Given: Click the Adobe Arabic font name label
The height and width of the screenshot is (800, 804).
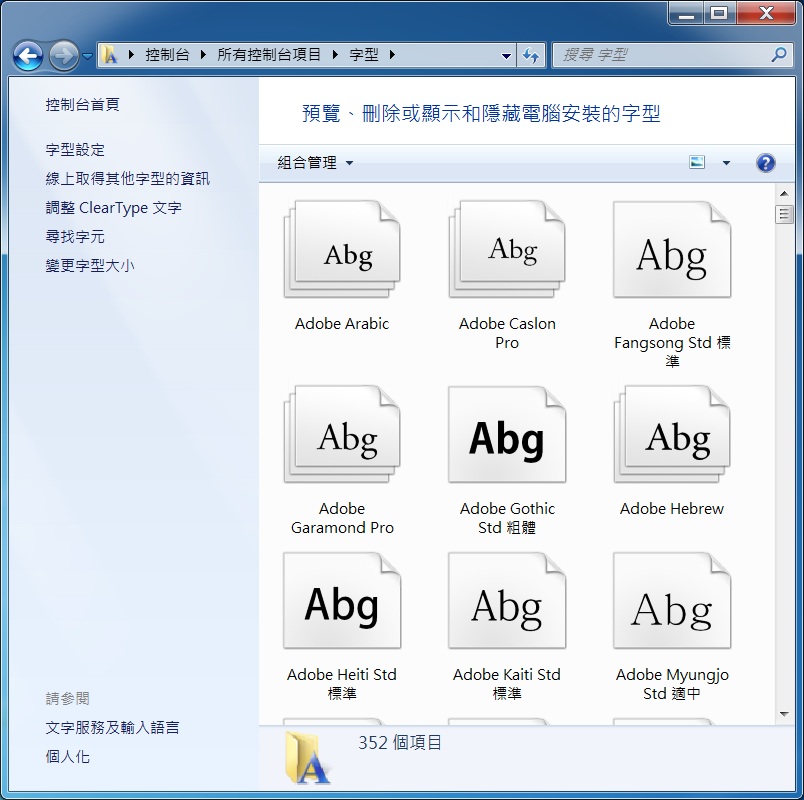Looking at the screenshot, I should [342, 324].
